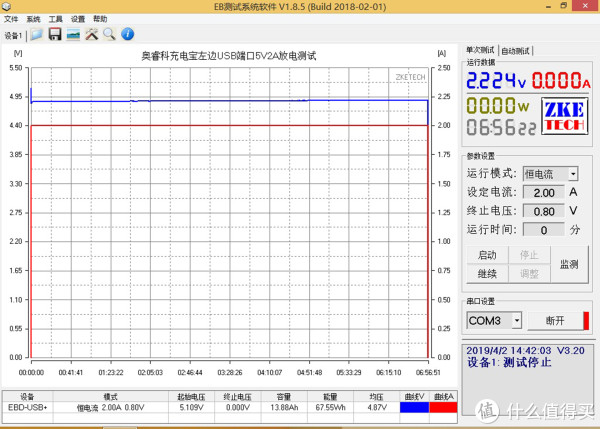Click the 2.224V voltage readout

(x=496, y=80)
